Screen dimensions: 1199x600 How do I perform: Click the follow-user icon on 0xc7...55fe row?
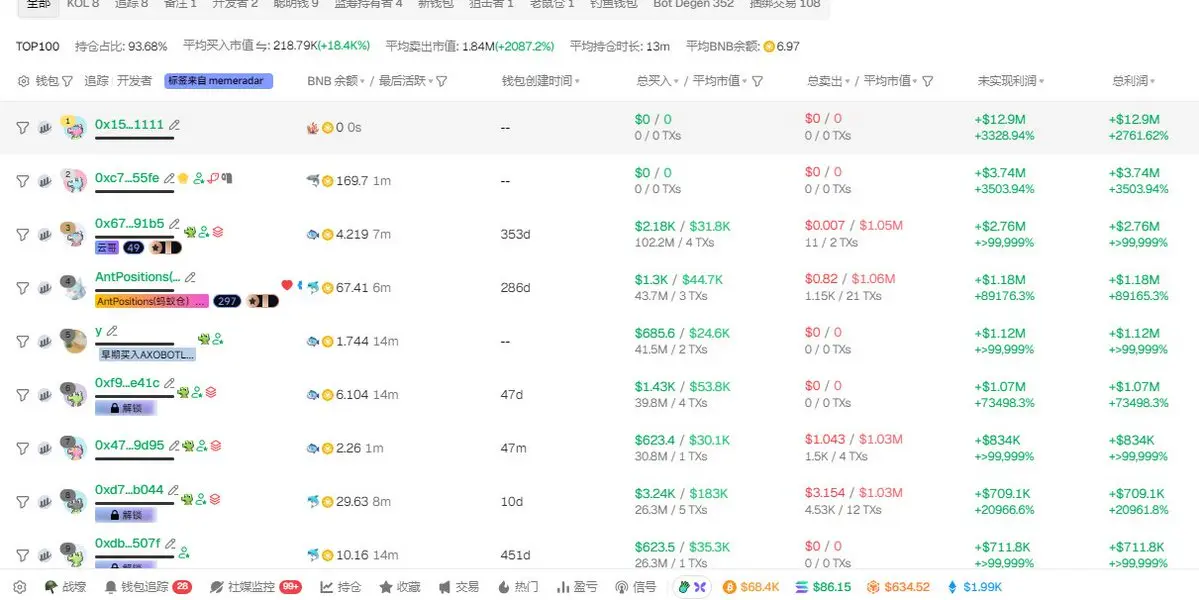199,178
